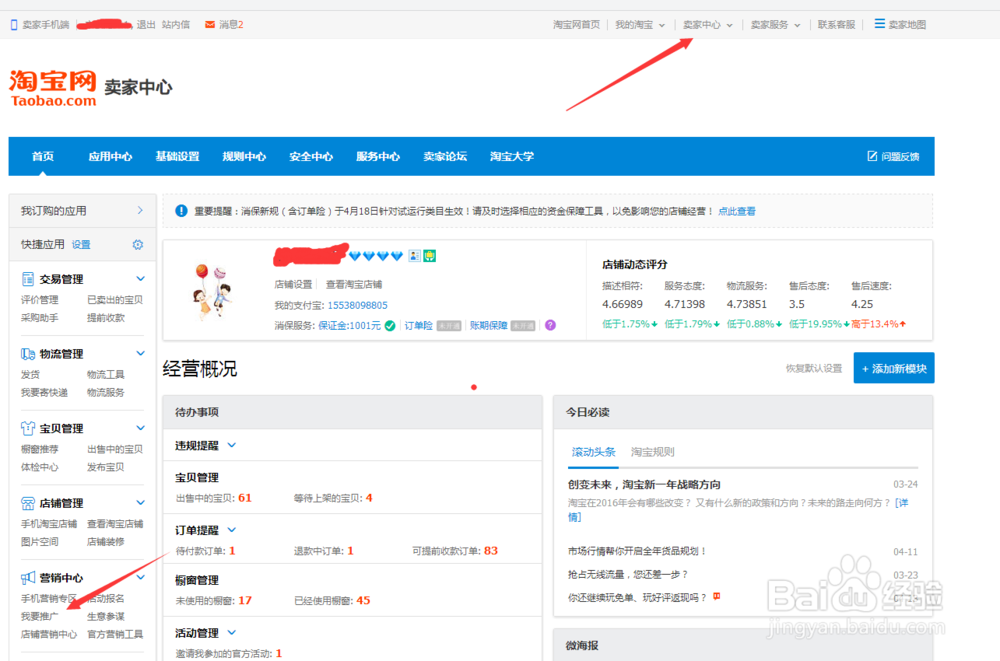Click the 交易管理 document icon
Viewport: 1000px width, 661px height.
point(27,279)
